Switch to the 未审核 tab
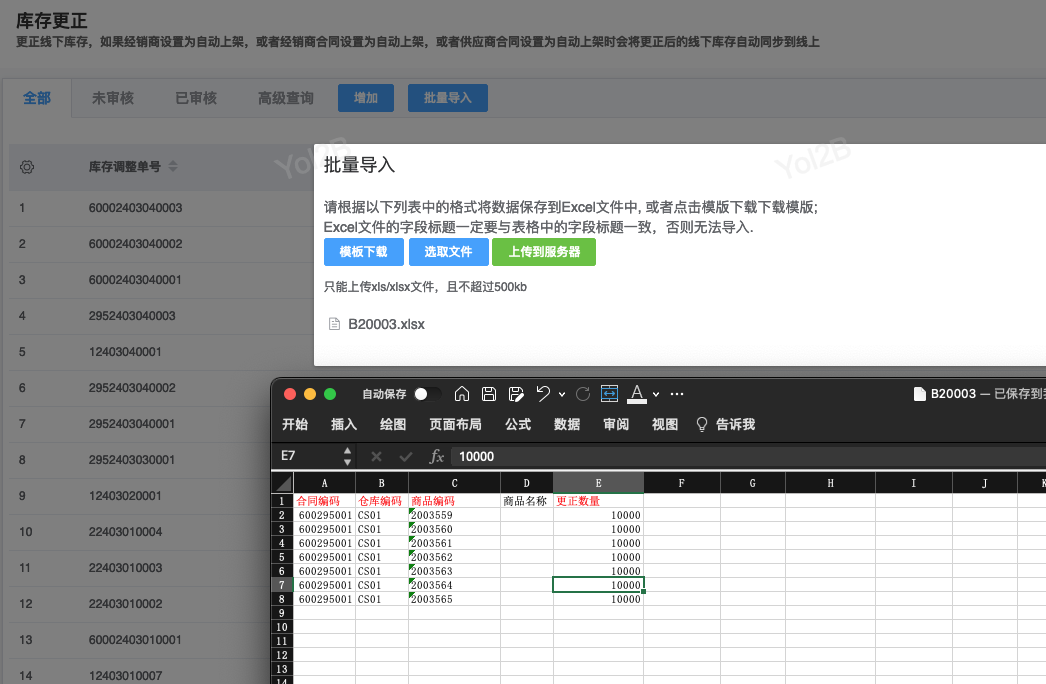Screen dimensions: 1046x684 point(113,98)
